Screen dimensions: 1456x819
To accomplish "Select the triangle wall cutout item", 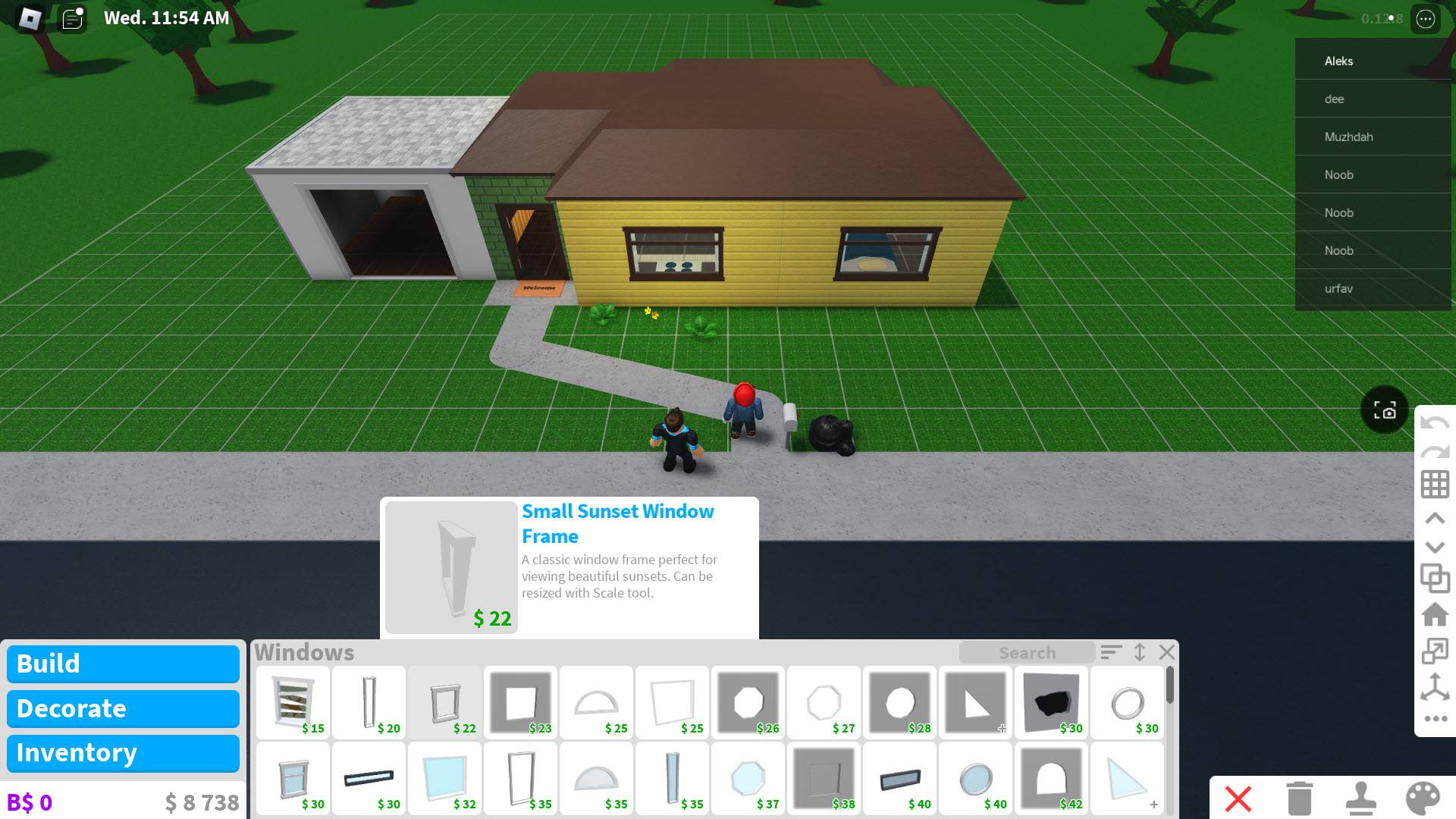I will (975, 703).
